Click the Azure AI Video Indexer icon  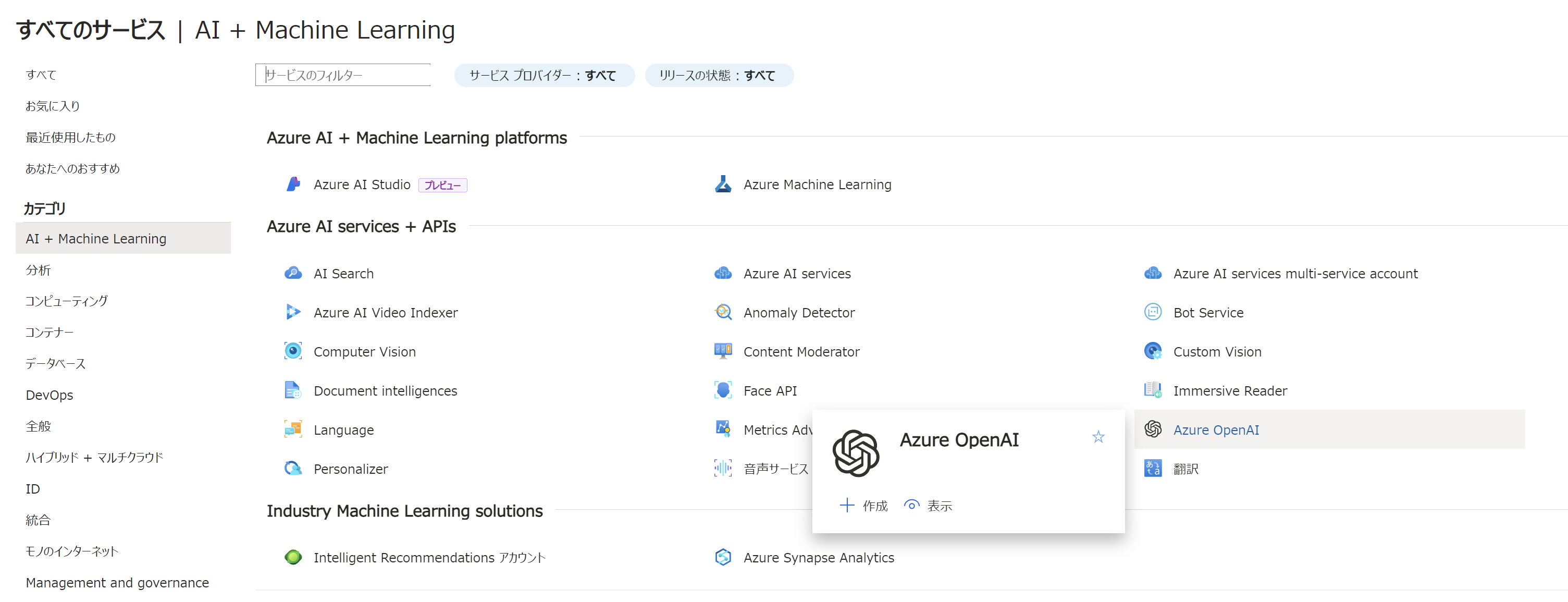[x=293, y=312]
